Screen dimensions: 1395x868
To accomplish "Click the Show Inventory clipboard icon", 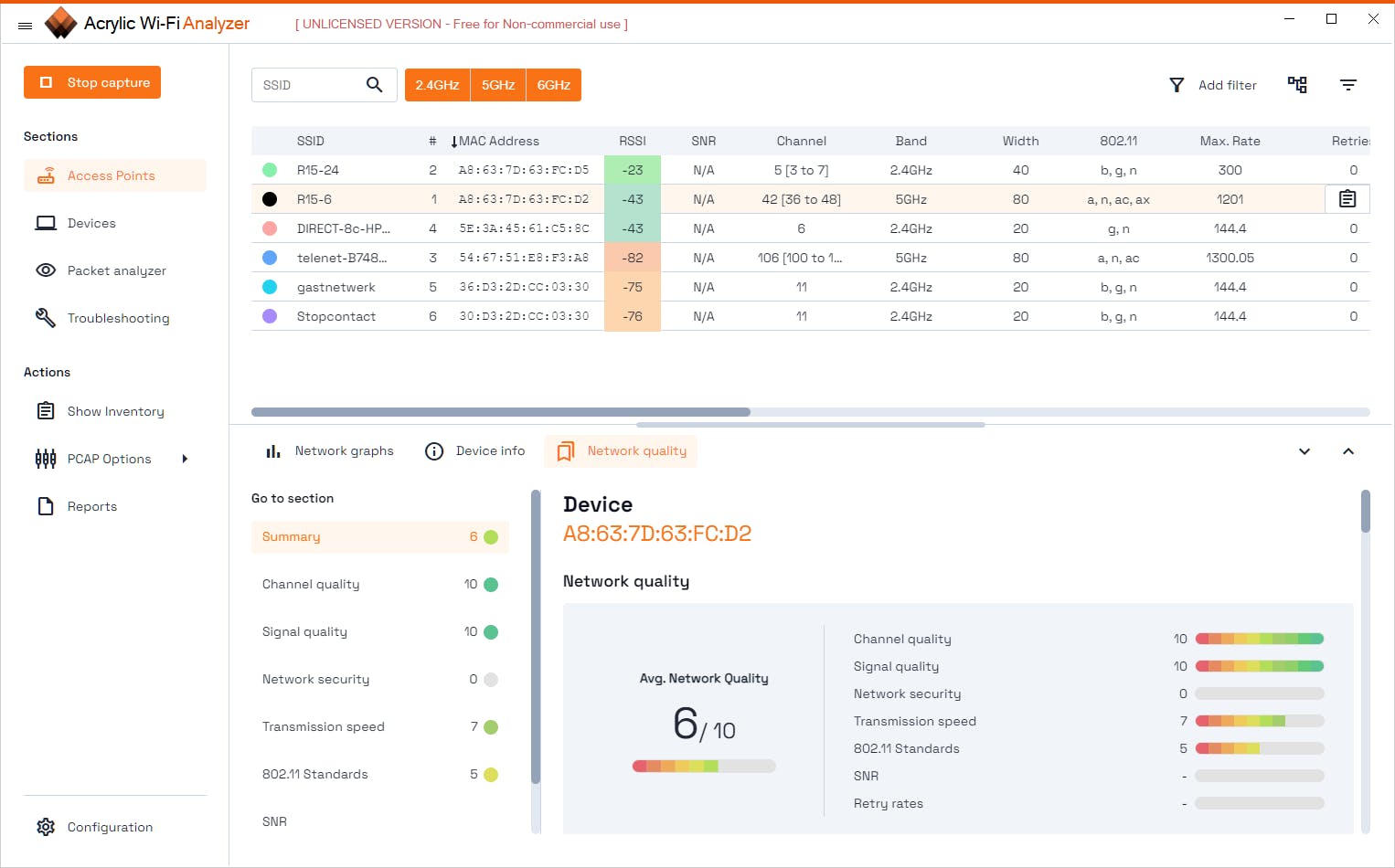I will tap(46, 411).
